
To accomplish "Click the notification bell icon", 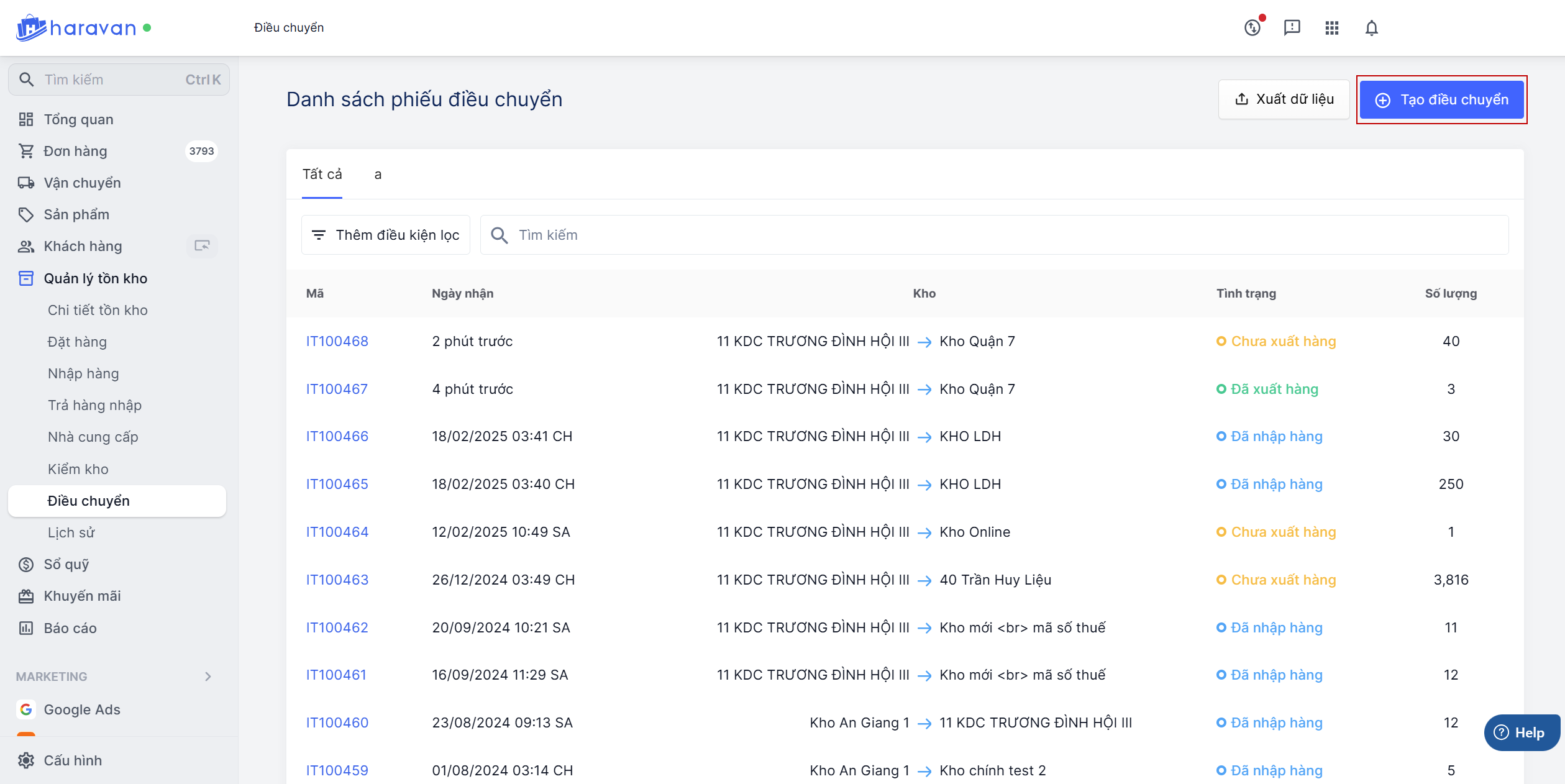I will click(1371, 28).
